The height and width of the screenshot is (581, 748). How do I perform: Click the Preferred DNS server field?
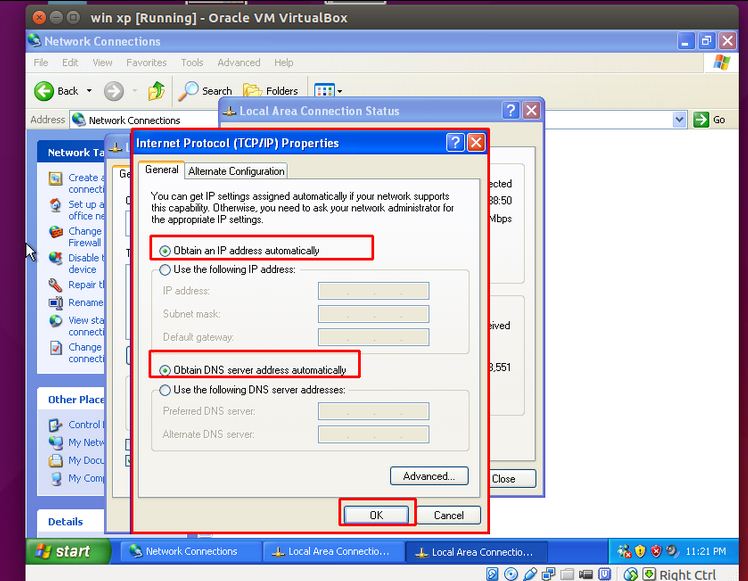click(374, 411)
